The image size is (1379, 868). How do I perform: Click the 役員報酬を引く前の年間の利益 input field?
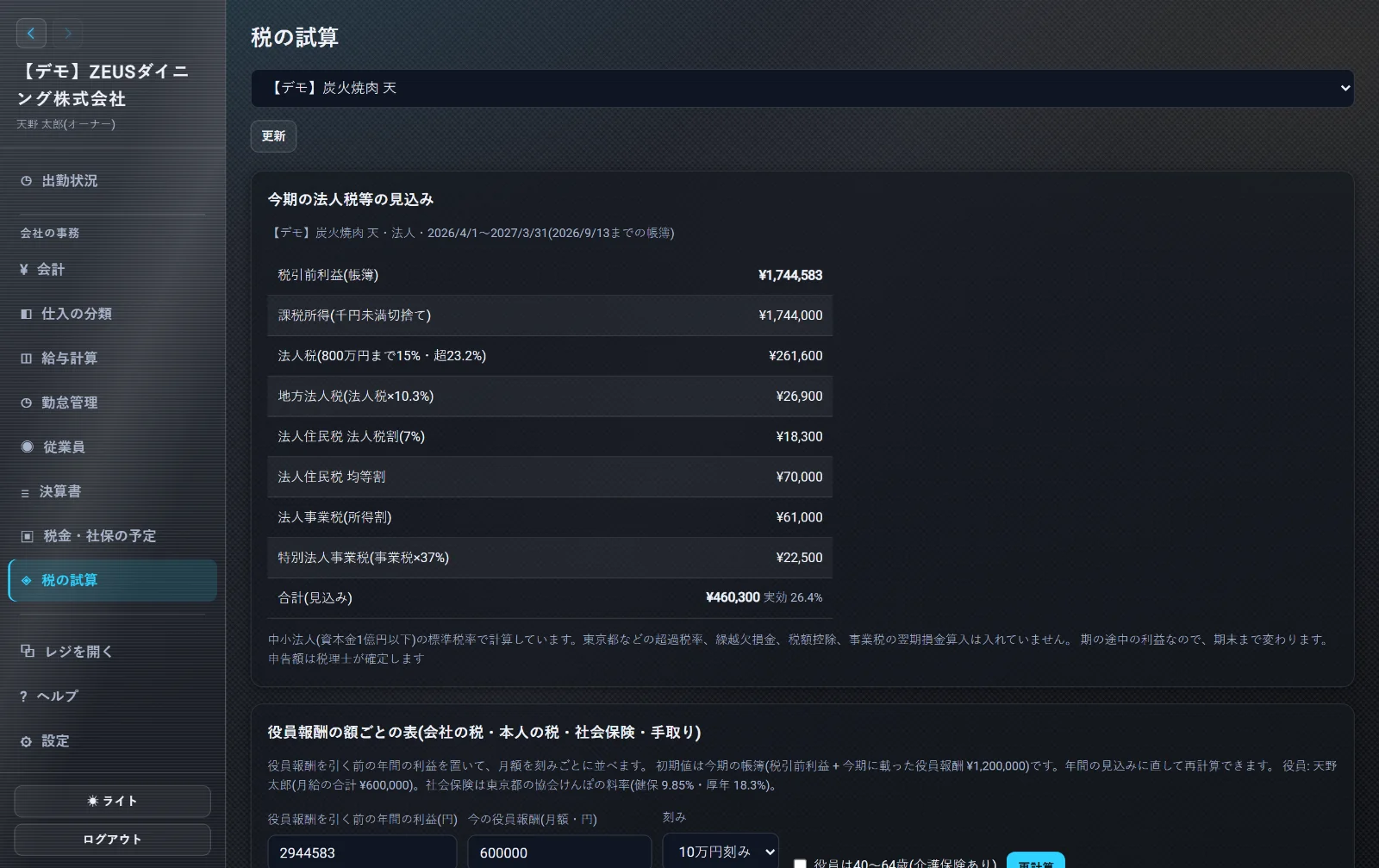(362, 852)
